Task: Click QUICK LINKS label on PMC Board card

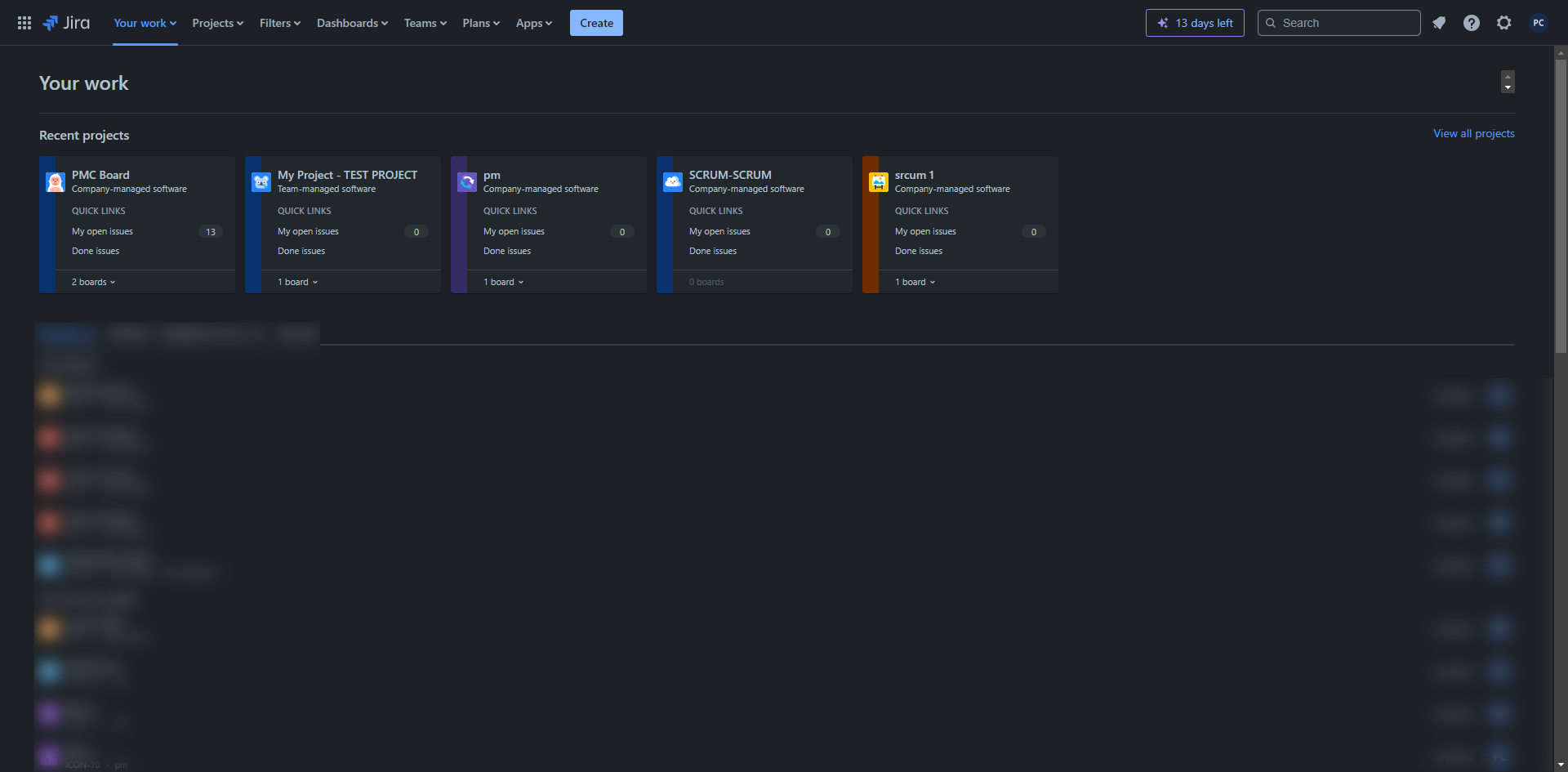Action: pyautogui.click(x=99, y=211)
